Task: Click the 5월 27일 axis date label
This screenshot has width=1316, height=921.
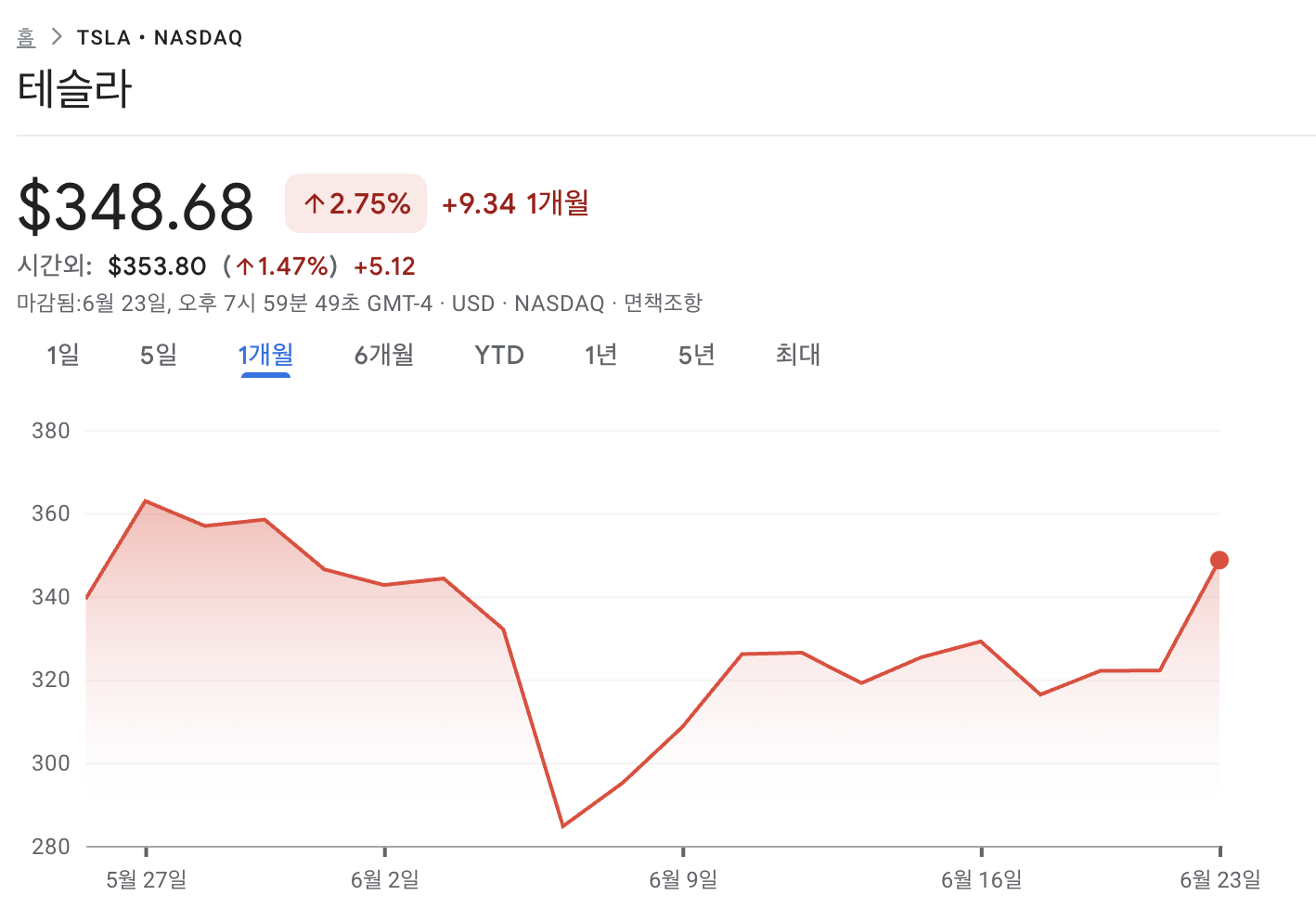Action: (x=147, y=879)
